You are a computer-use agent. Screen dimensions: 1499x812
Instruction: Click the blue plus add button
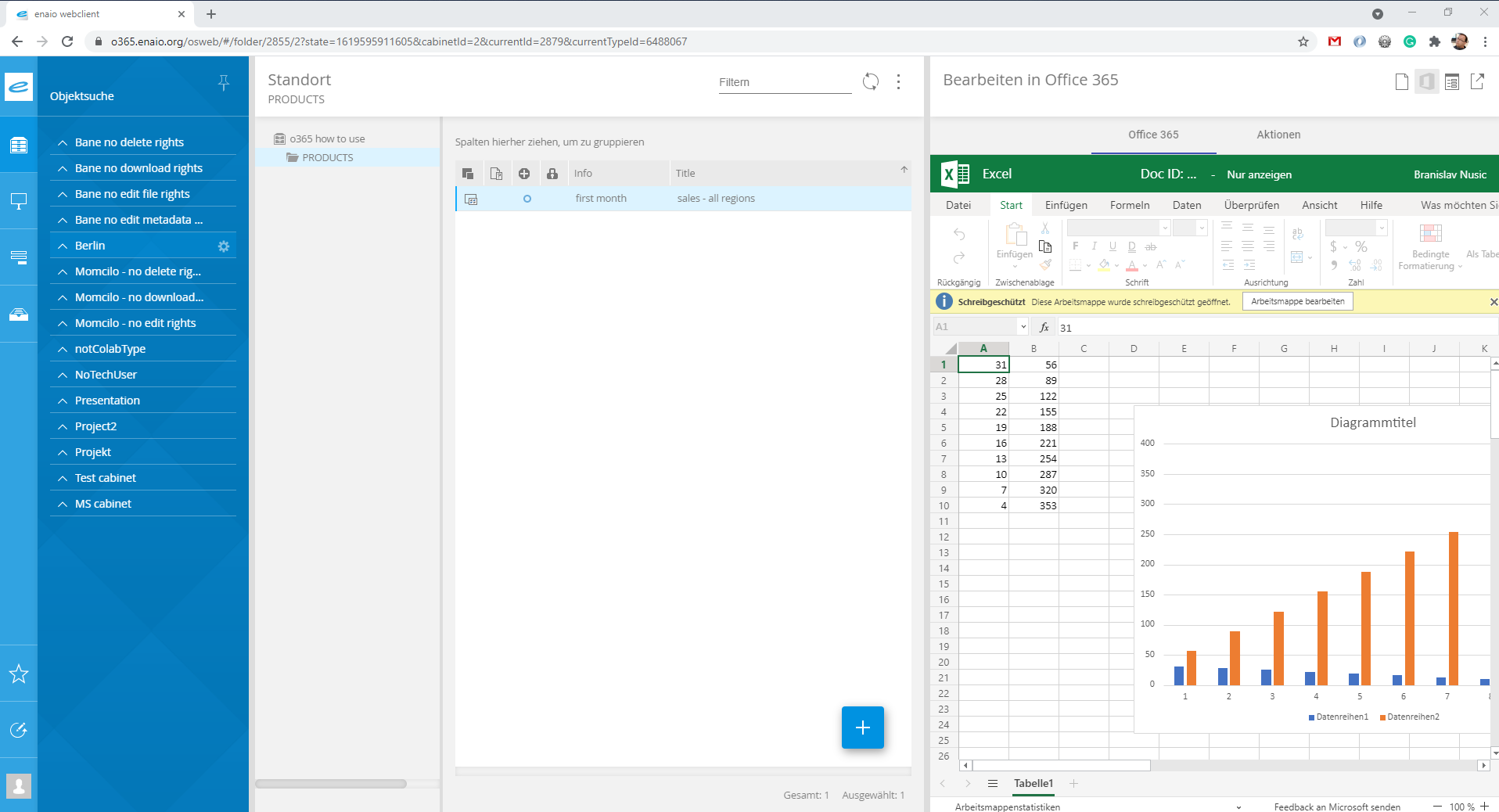(x=862, y=728)
